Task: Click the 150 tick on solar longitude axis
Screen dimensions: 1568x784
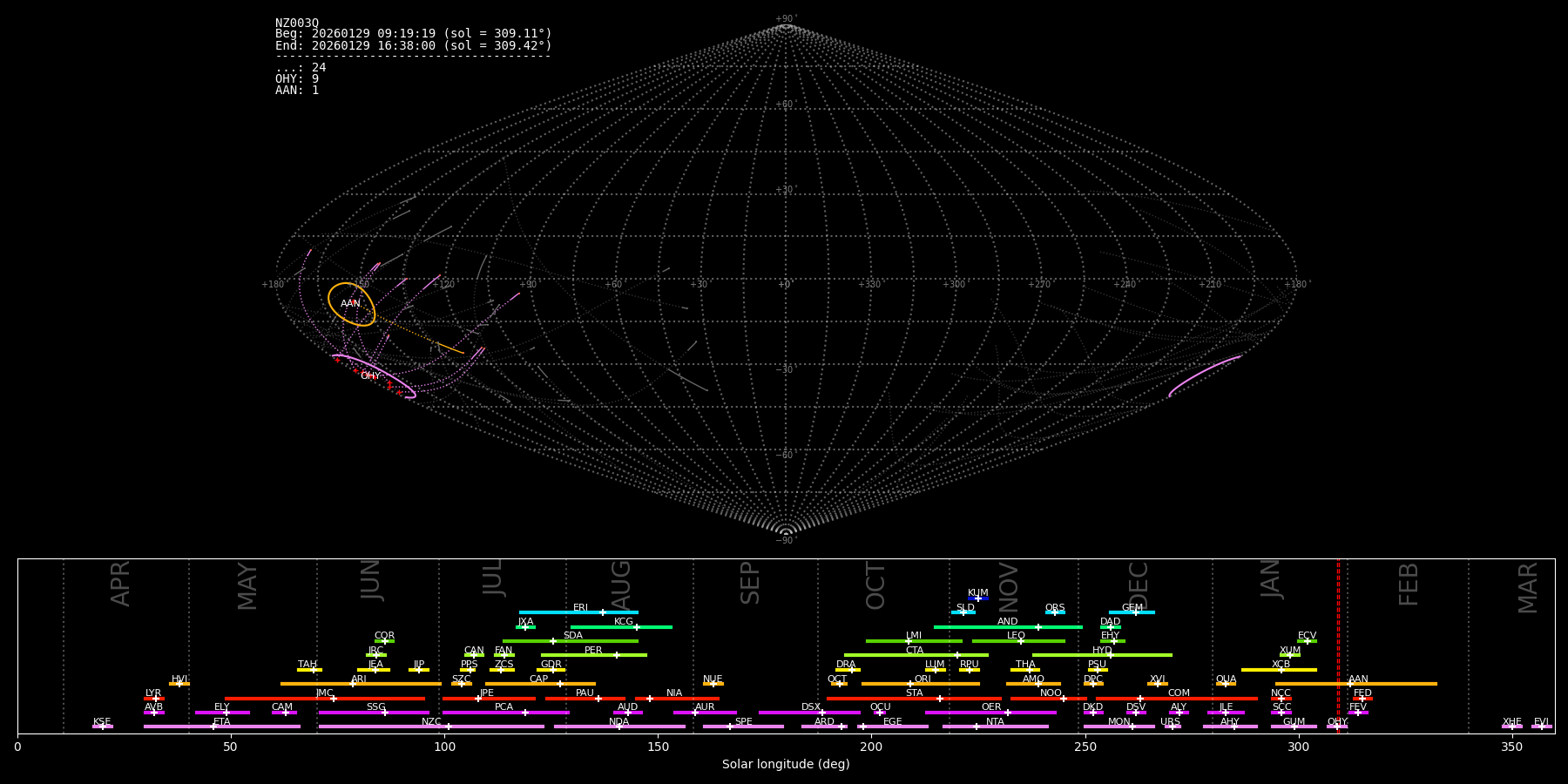Action: tap(658, 747)
